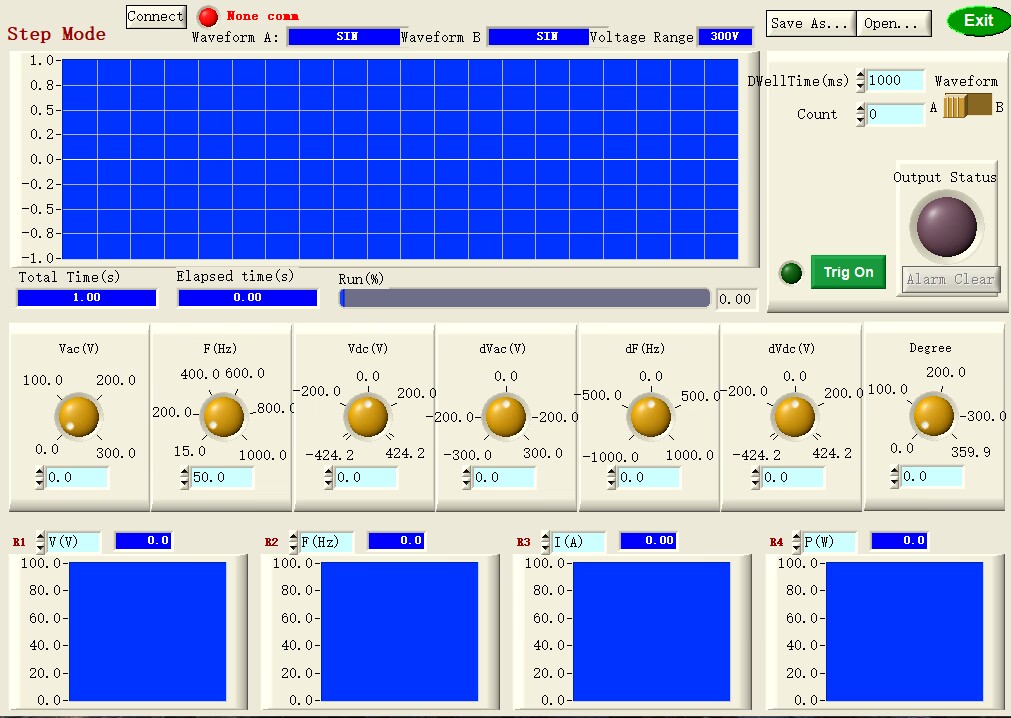This screenshot has width=1011, height=718.
Task: Click the Total Time(s) value display
Action: [86, 298]
